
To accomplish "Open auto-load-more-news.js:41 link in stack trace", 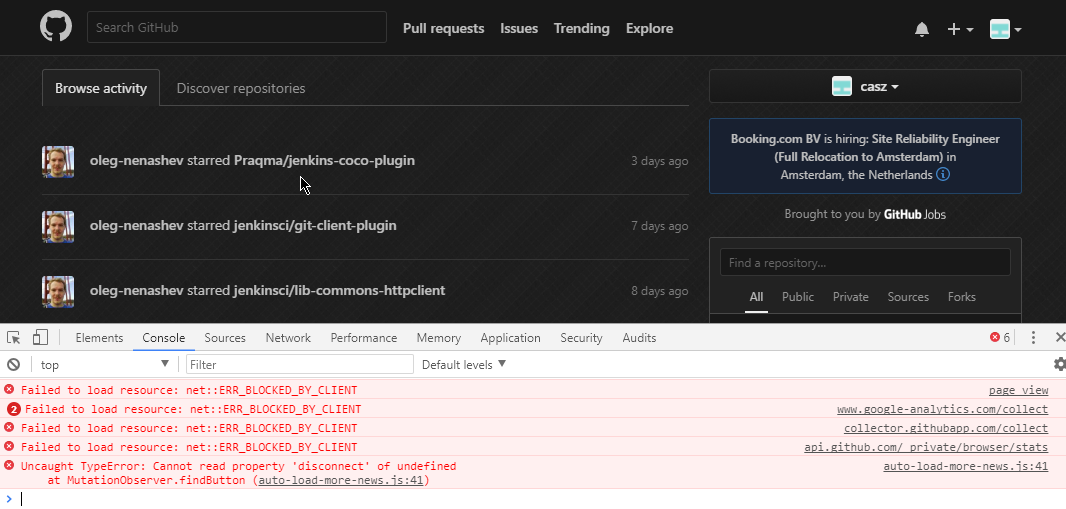I will point(341,480).
